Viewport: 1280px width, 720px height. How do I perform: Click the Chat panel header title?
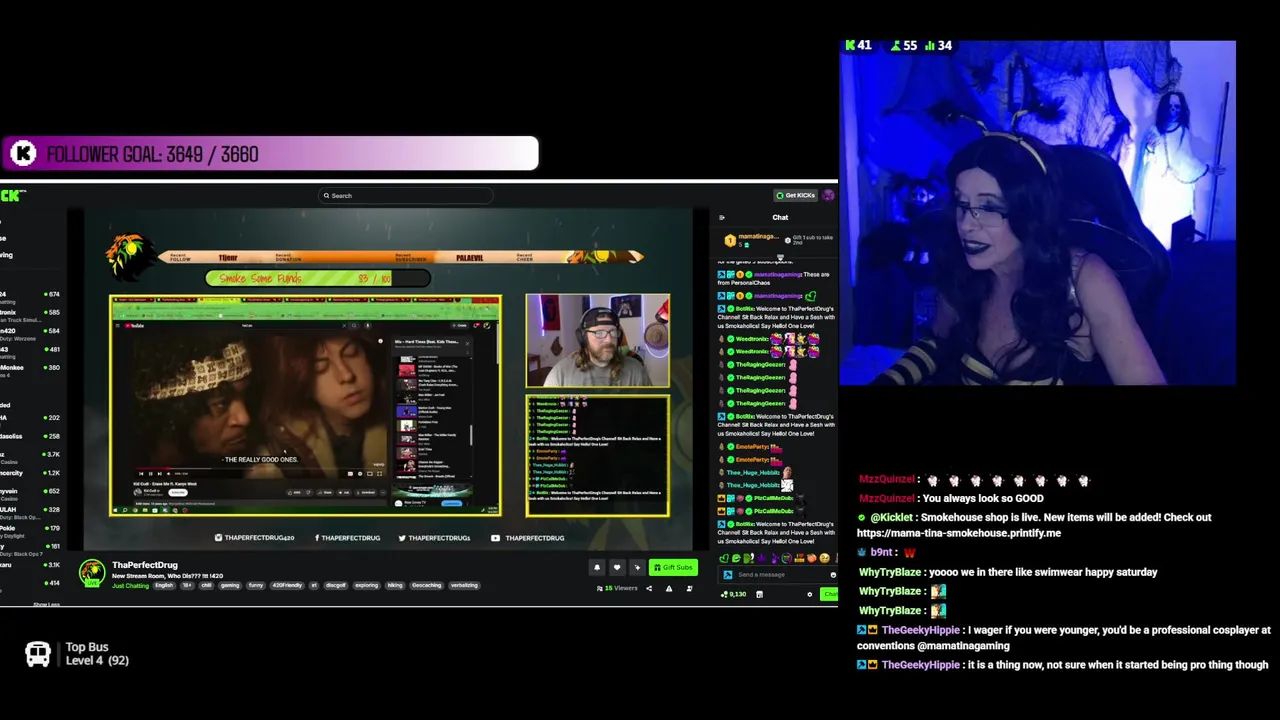(780, 217)
